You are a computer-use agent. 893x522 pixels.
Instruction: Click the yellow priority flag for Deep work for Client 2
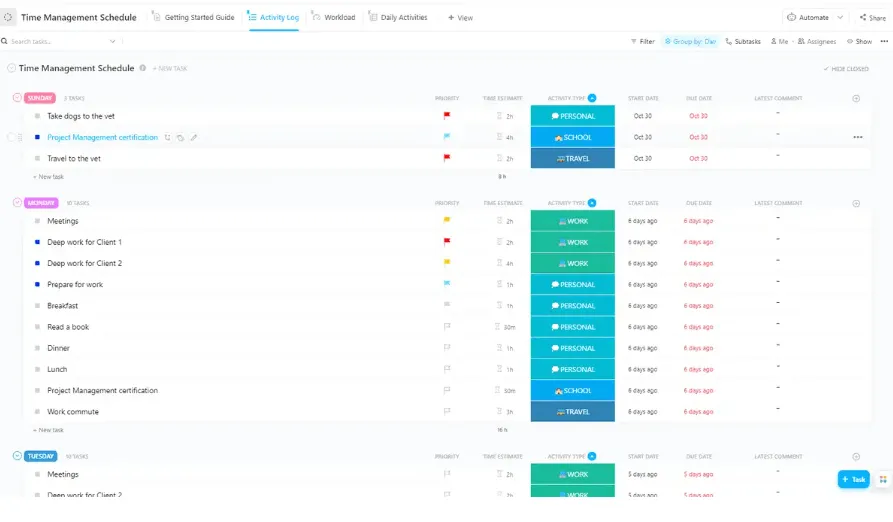447,262
